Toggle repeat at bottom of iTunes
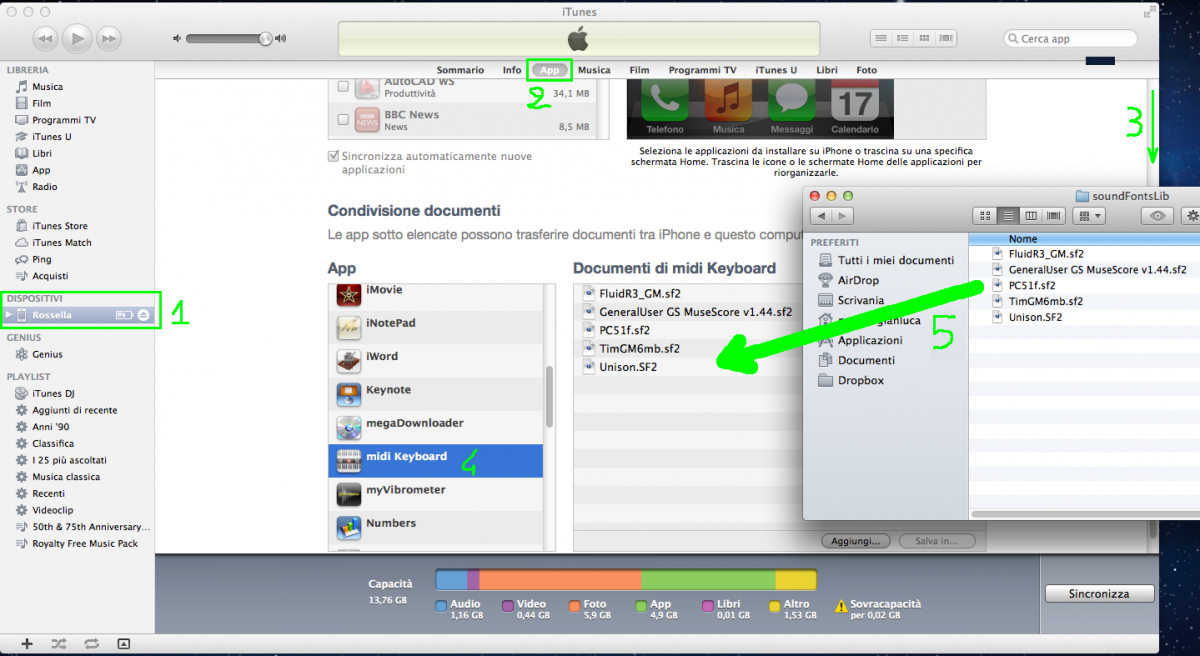1200x656 pixels. 91,644
